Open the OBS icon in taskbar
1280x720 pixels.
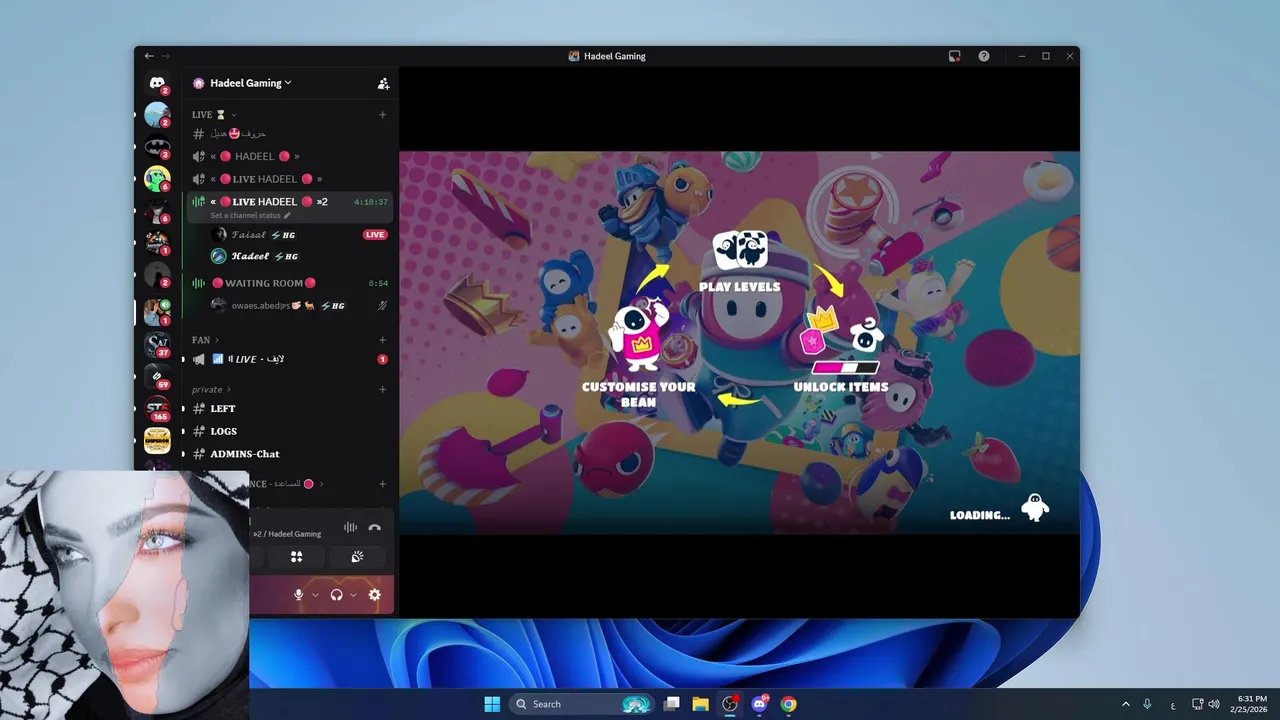pos(730,704)
